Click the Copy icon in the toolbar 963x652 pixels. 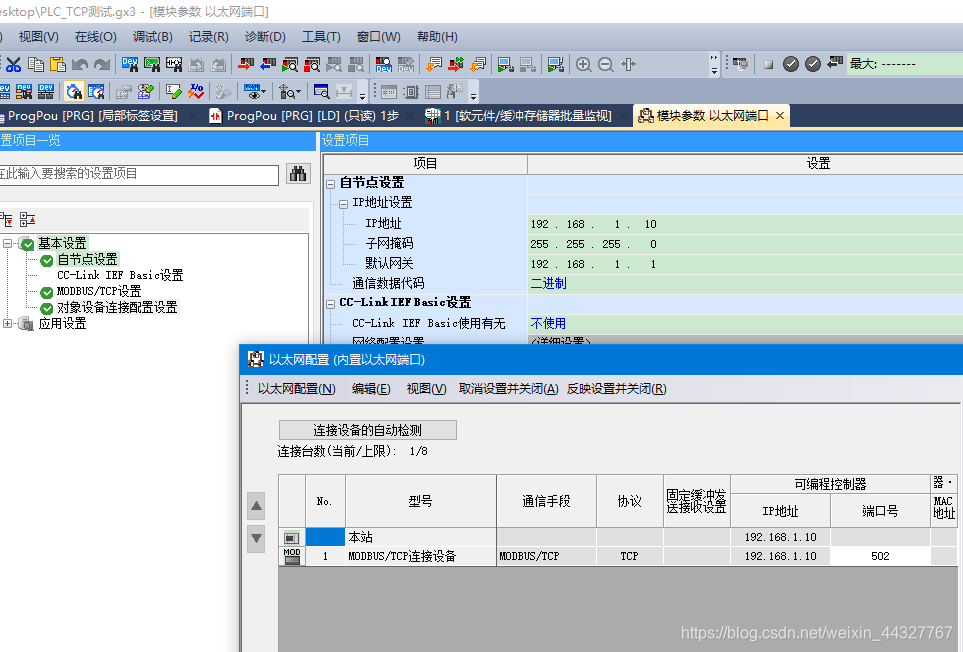pos(36,64)
